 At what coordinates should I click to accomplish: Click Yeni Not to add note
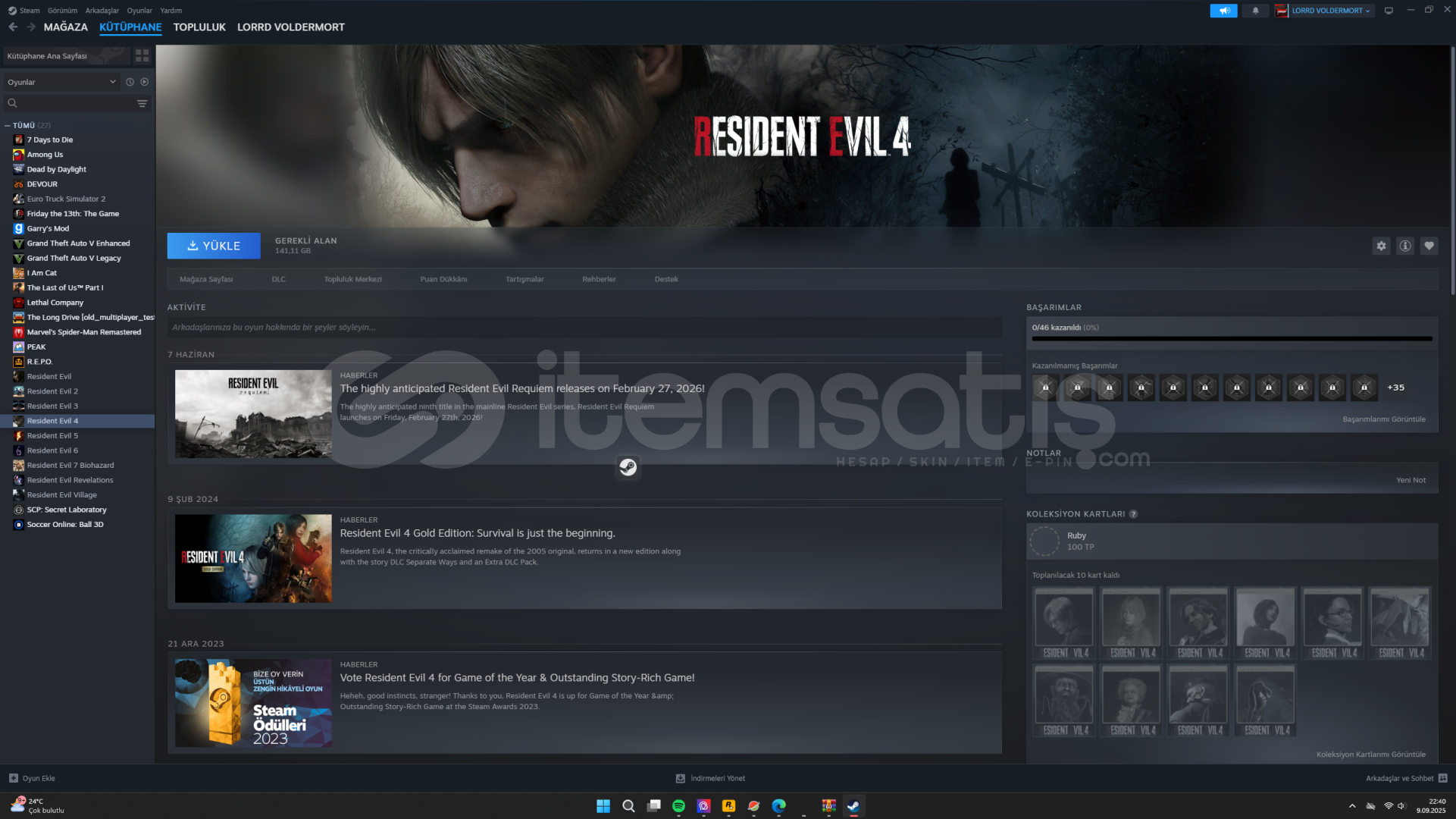[1411, 480]
